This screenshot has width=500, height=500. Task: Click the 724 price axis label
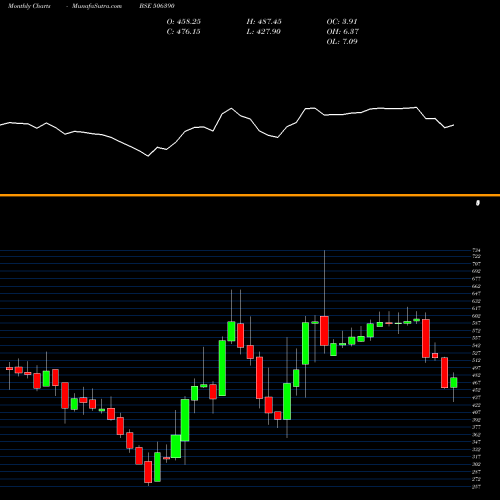476,250
